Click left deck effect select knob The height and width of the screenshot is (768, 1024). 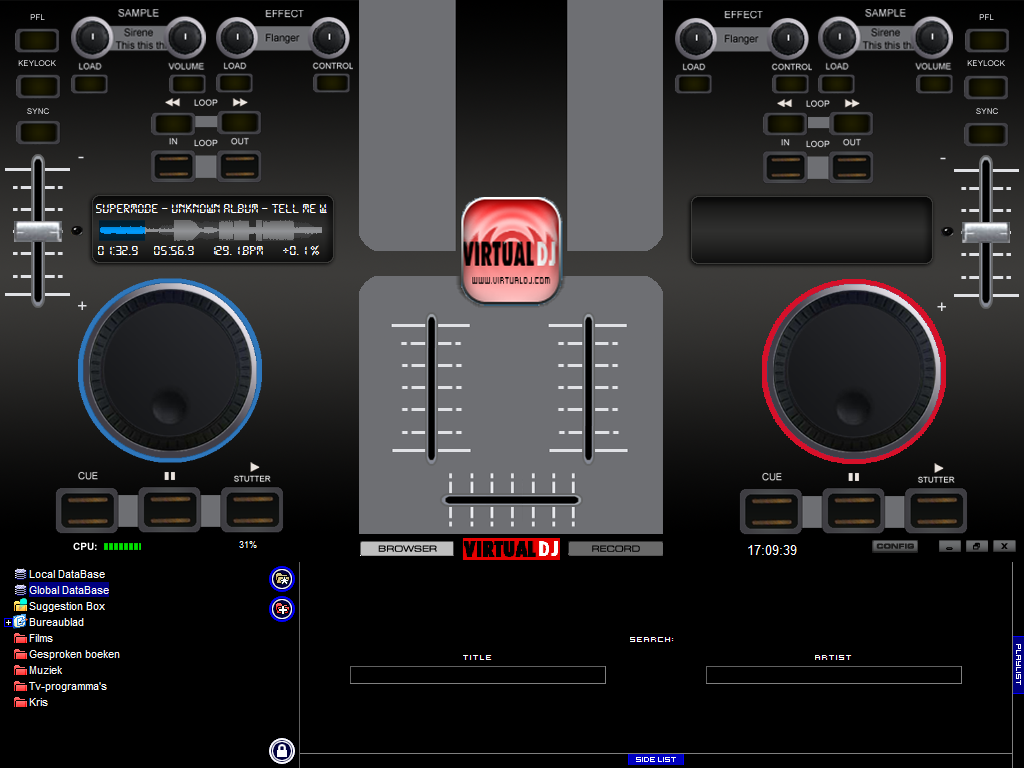tap(237, 38)
